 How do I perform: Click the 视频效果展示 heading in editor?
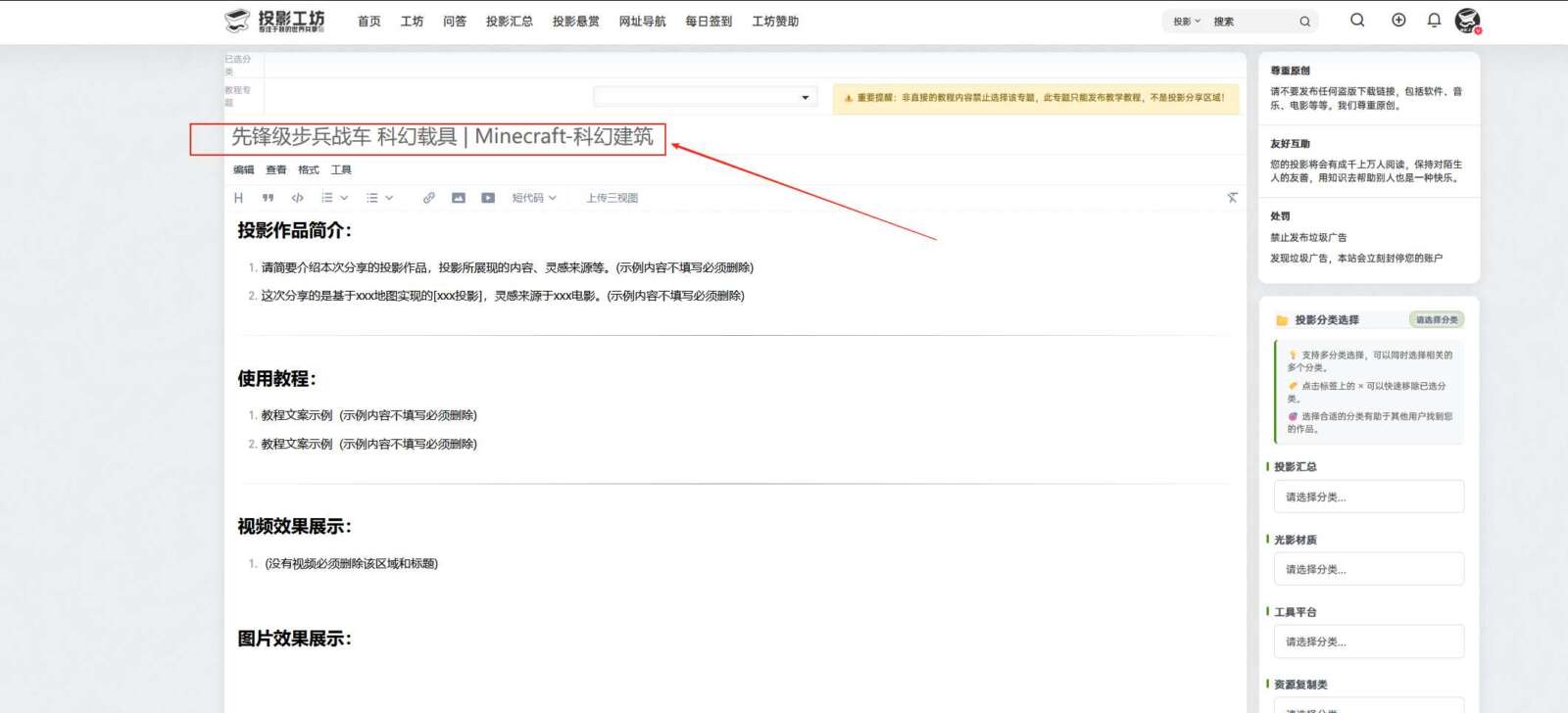click(x=294, y=526)
